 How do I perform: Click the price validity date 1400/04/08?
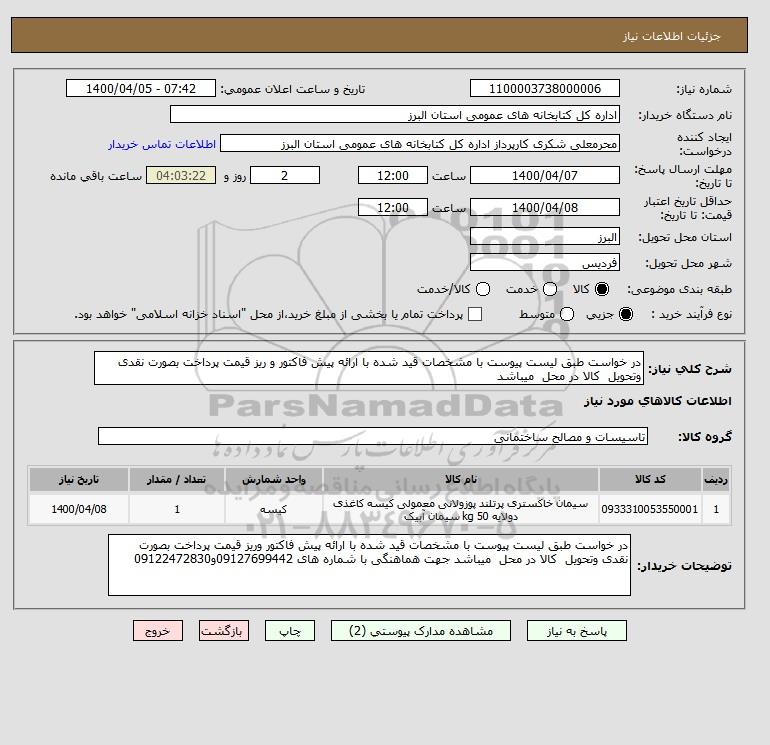coord(545,207)
